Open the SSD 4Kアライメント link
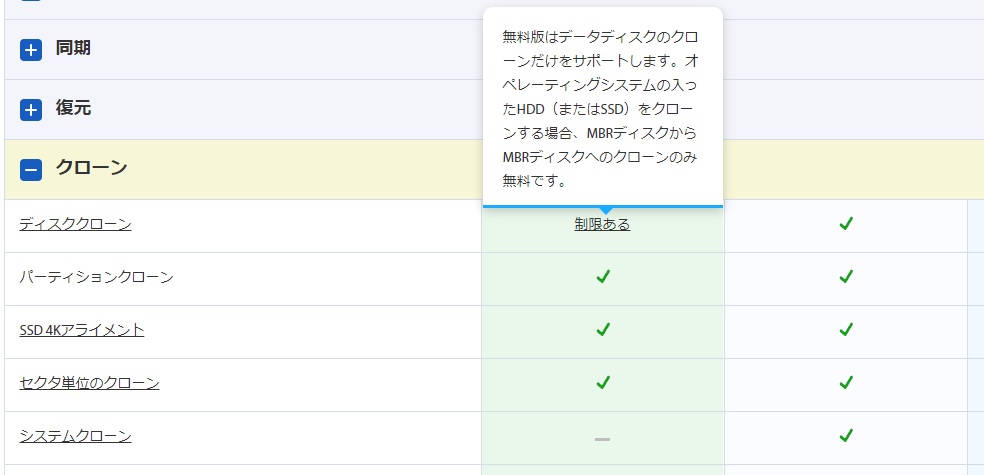 82,329
